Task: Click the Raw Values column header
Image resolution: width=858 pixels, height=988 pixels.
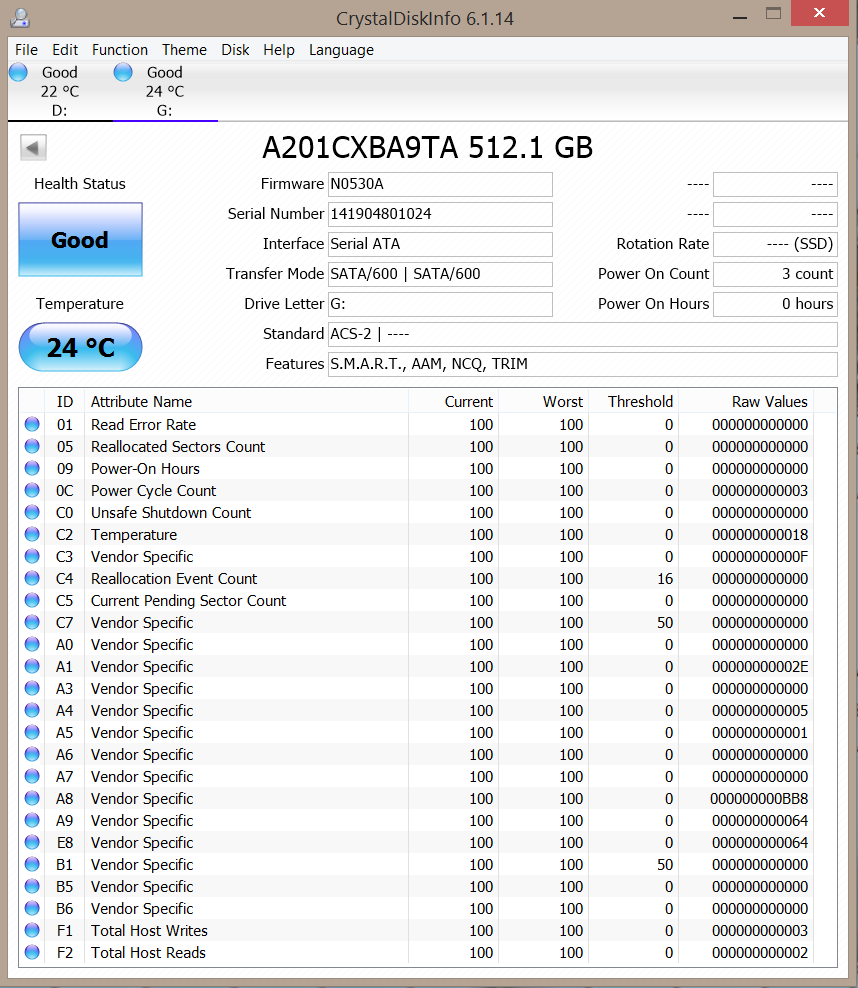Action: pos(769,402)
